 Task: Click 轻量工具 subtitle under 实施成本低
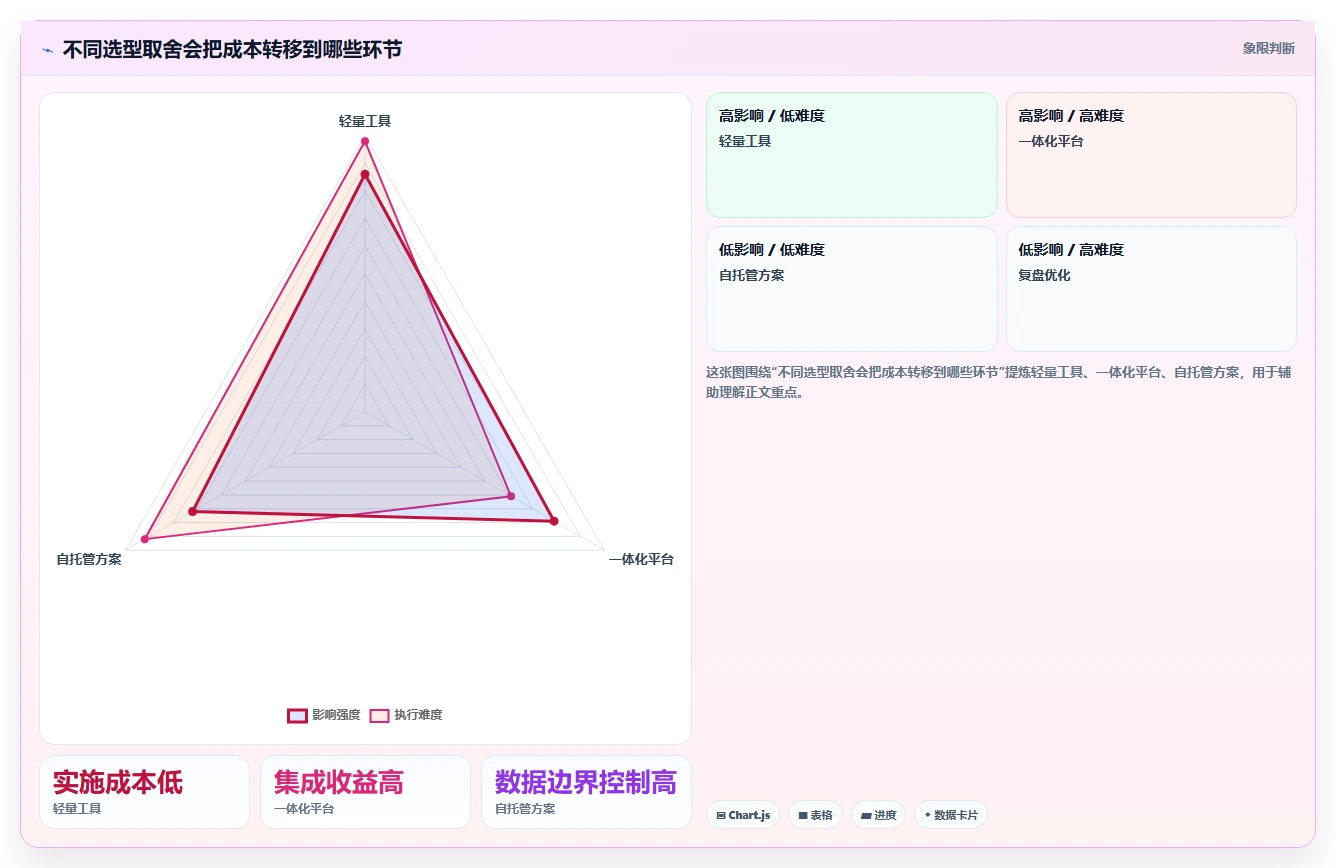(x=77, y=809)
